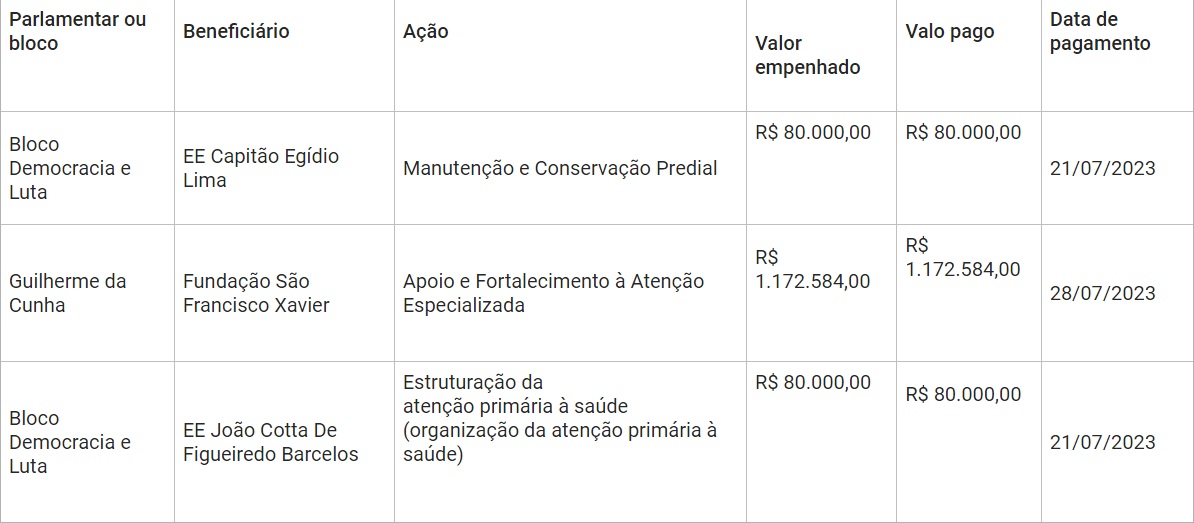Select the "Valor empenhado" header cell
This screenshot has height=523, width=1194.
point(807,55)
